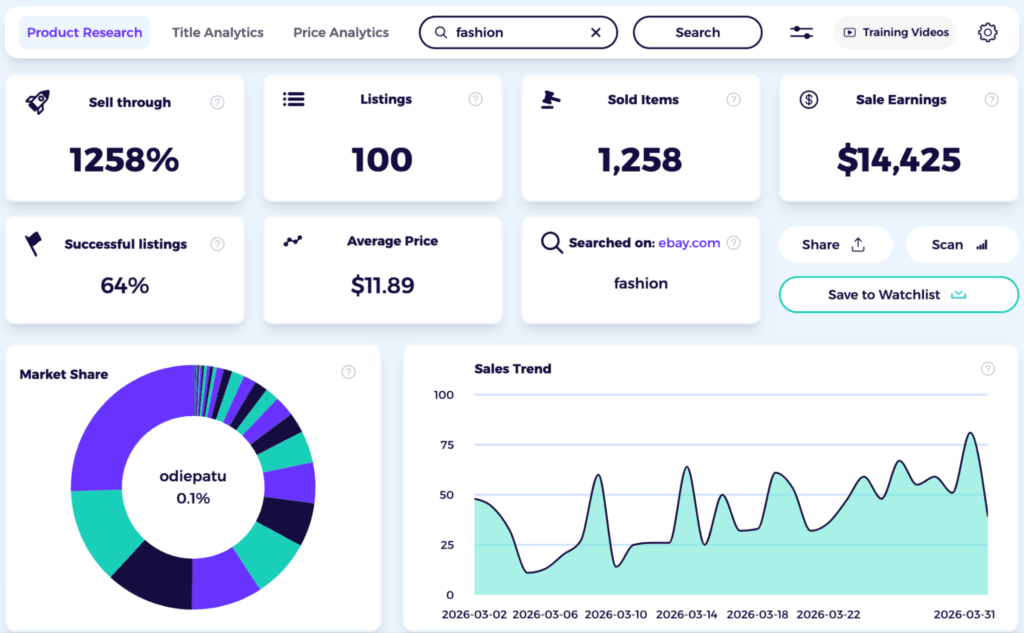Open the filter sliders icon beside the Search button
Image resolution: width=1024 pixels, height=633 pixels.
click(x=800, y=32)
